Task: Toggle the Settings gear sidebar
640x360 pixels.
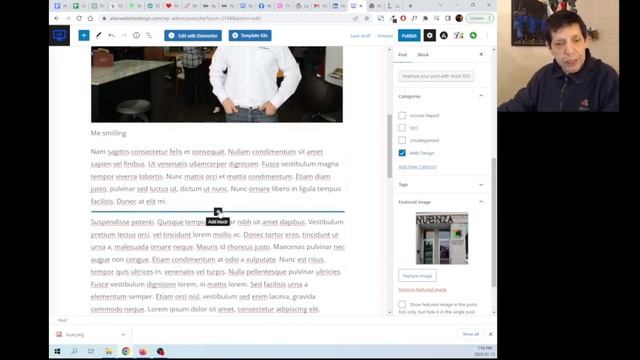Action: tap(429, 36)
